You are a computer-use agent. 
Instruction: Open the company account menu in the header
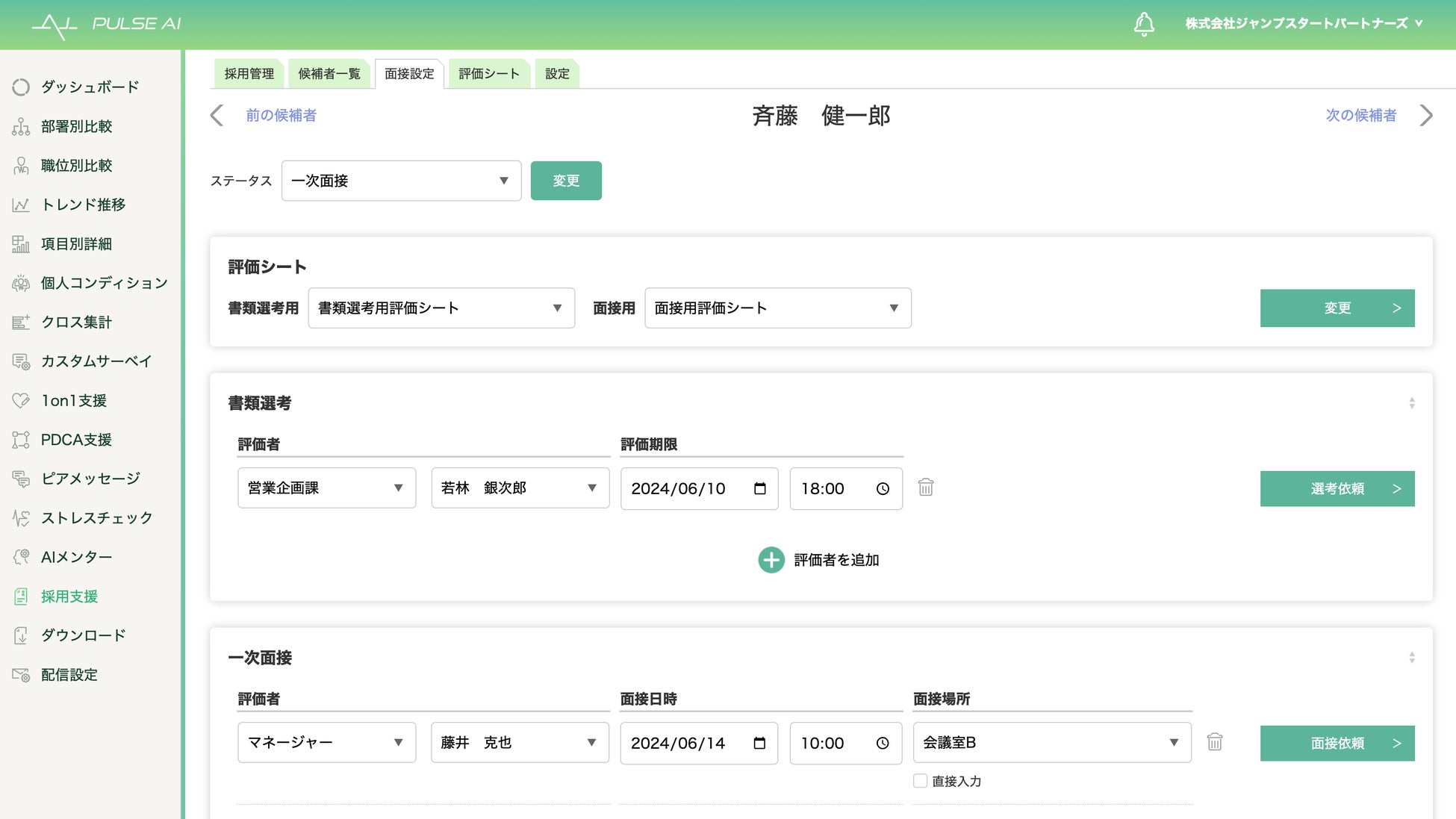[x=1303, y=23]
